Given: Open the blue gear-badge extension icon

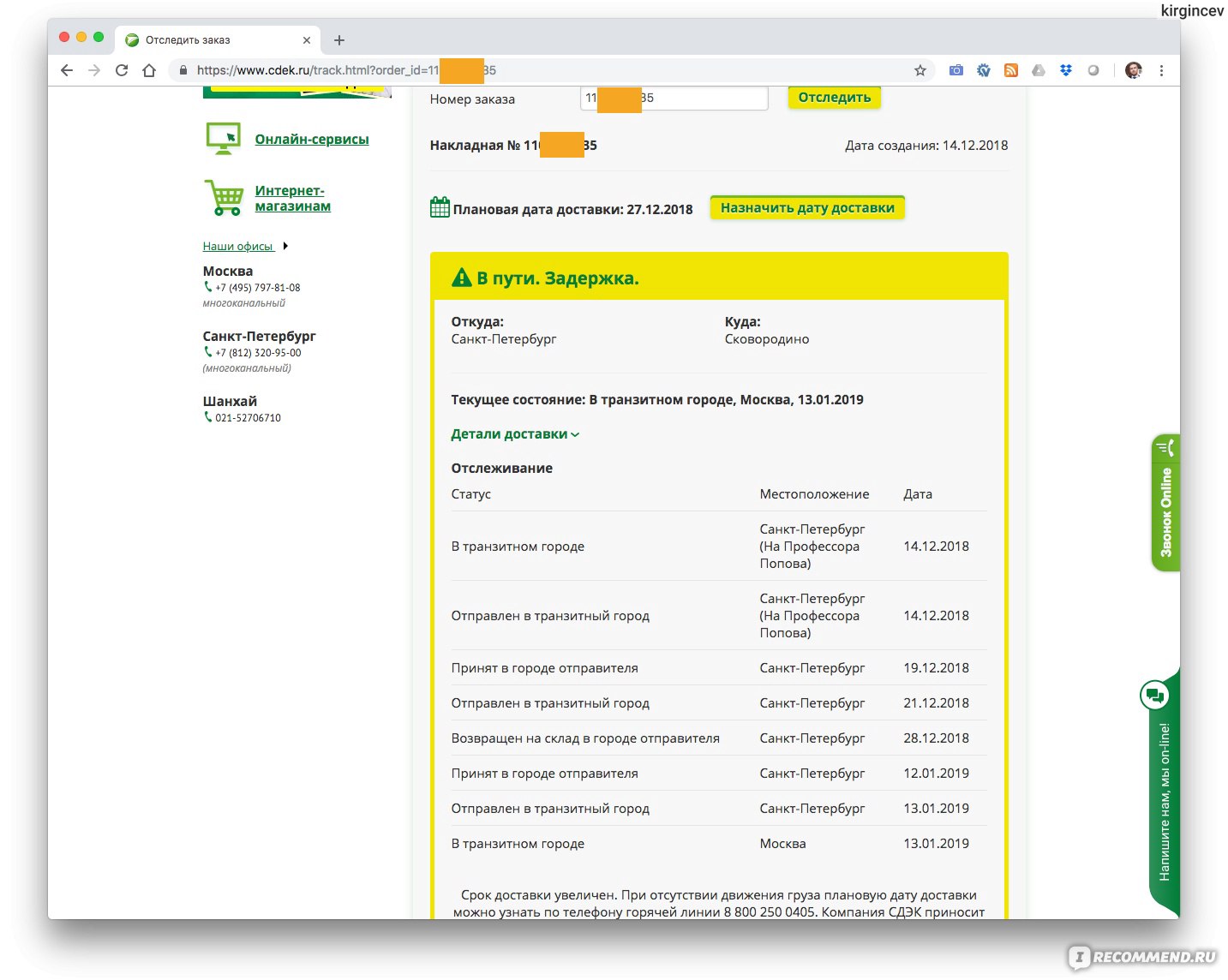Looking at the screenshot, I should [984, 70].
